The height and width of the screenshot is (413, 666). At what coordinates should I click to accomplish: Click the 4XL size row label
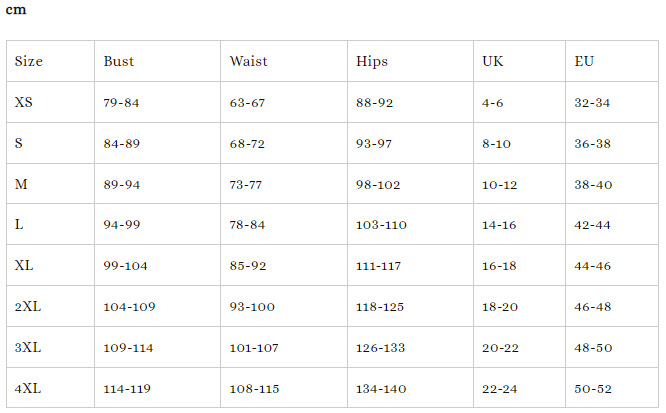pyautogui.click(x=28, y=388)
